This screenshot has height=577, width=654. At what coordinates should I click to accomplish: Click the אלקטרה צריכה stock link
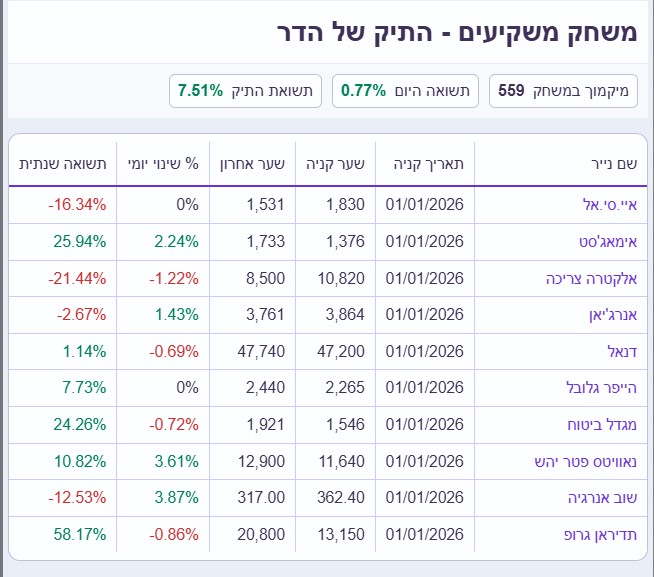pyautogui.click(x=595, y=278)
